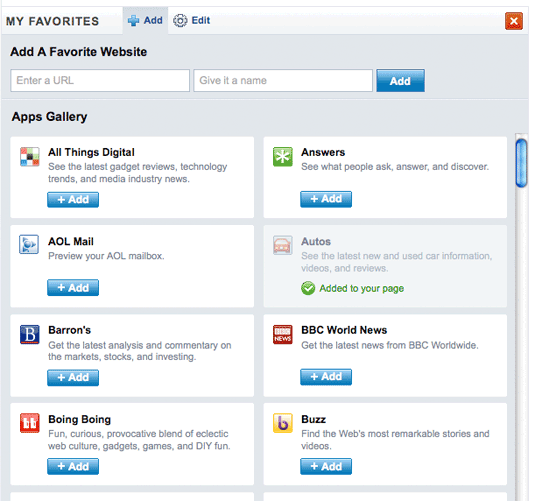Click the yellow Buzz app icon
Screen dimensions: 535x501
[x=283, y=423]
